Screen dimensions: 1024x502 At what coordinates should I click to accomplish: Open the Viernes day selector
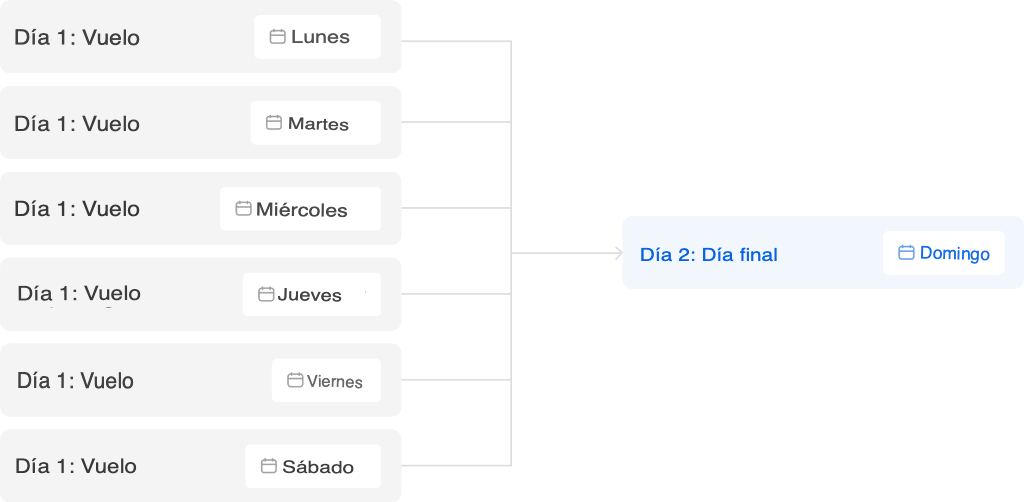(327, 381)
